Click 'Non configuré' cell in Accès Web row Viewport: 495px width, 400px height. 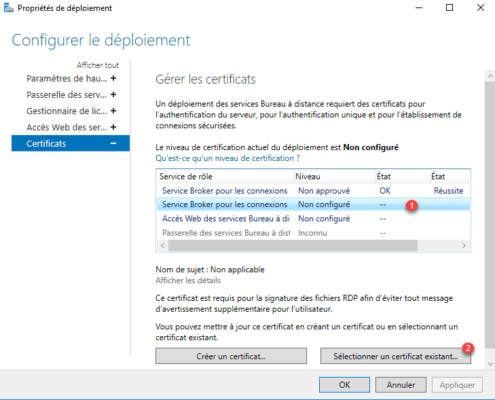click(324, 219)
